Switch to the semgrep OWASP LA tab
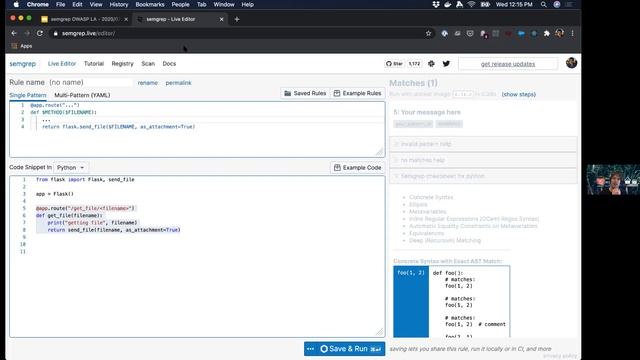640x360 pixels. click(84, 19)
